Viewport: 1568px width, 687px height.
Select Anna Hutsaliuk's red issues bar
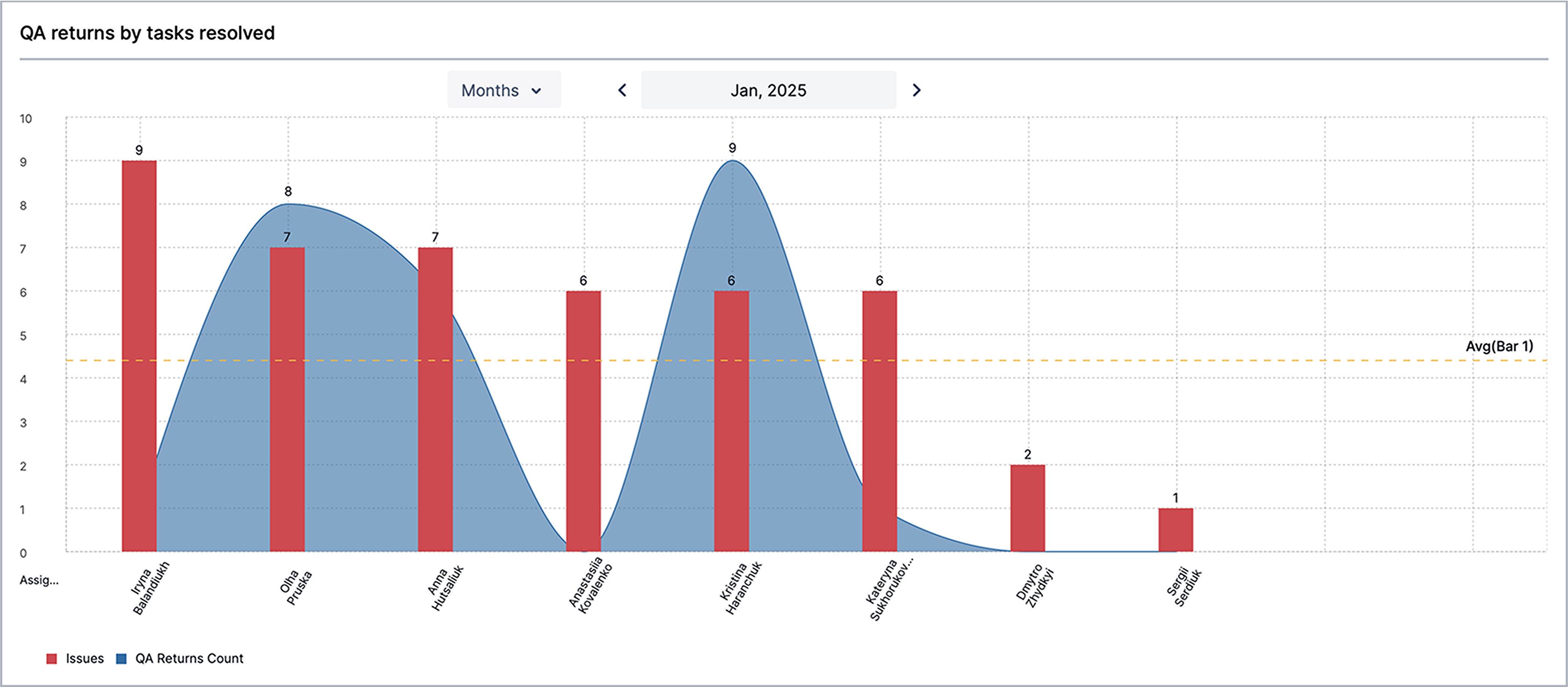[x=435, y=400]
